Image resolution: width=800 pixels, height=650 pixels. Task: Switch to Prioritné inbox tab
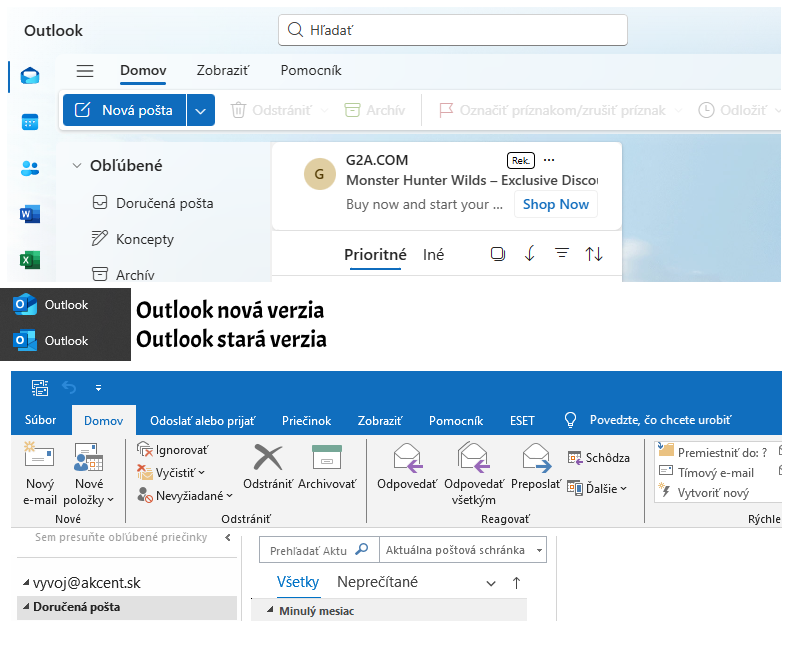pyautogui.click(x=375, y=254)
